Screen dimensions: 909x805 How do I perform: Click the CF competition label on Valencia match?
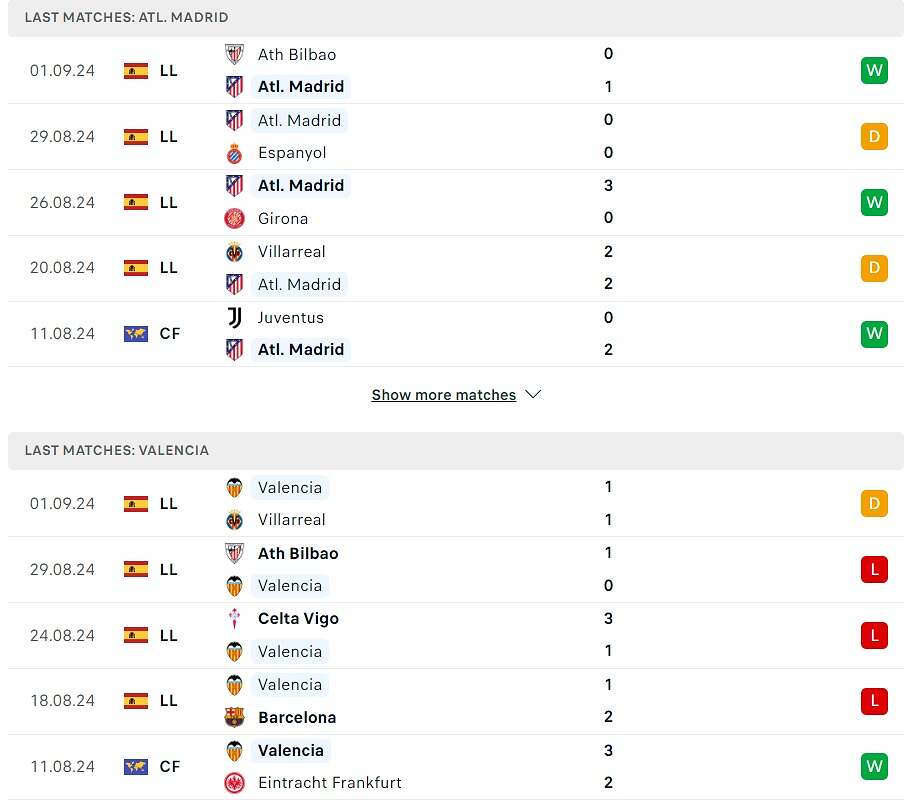pyautogui.click(x=170, y=767)
